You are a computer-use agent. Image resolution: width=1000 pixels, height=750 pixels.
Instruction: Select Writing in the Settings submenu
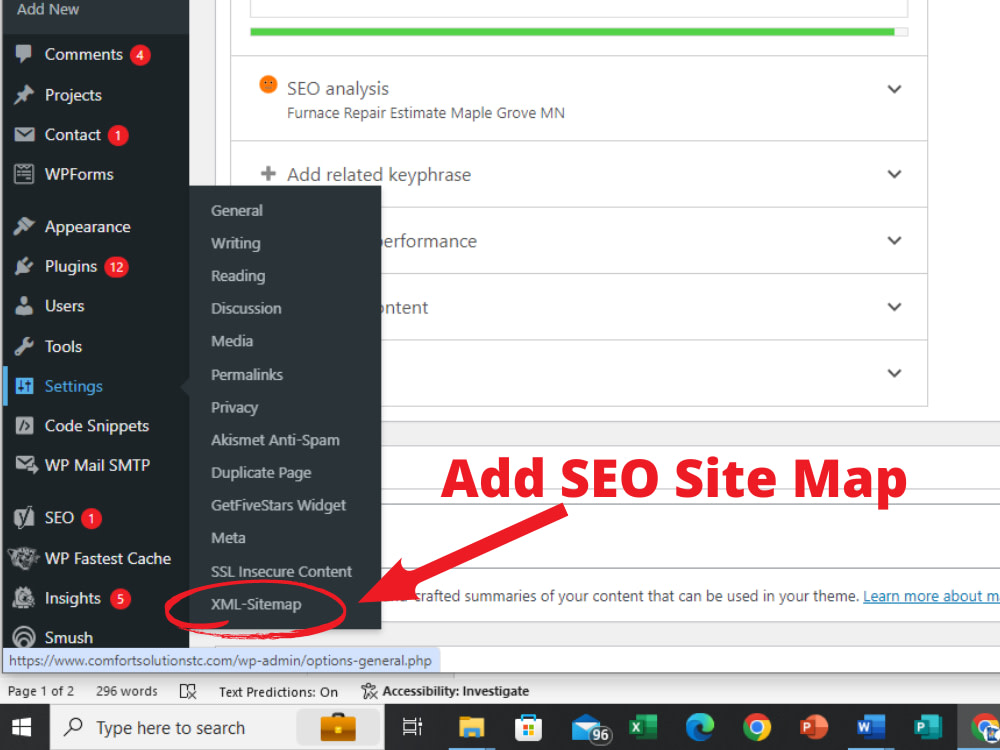(236, 243)
